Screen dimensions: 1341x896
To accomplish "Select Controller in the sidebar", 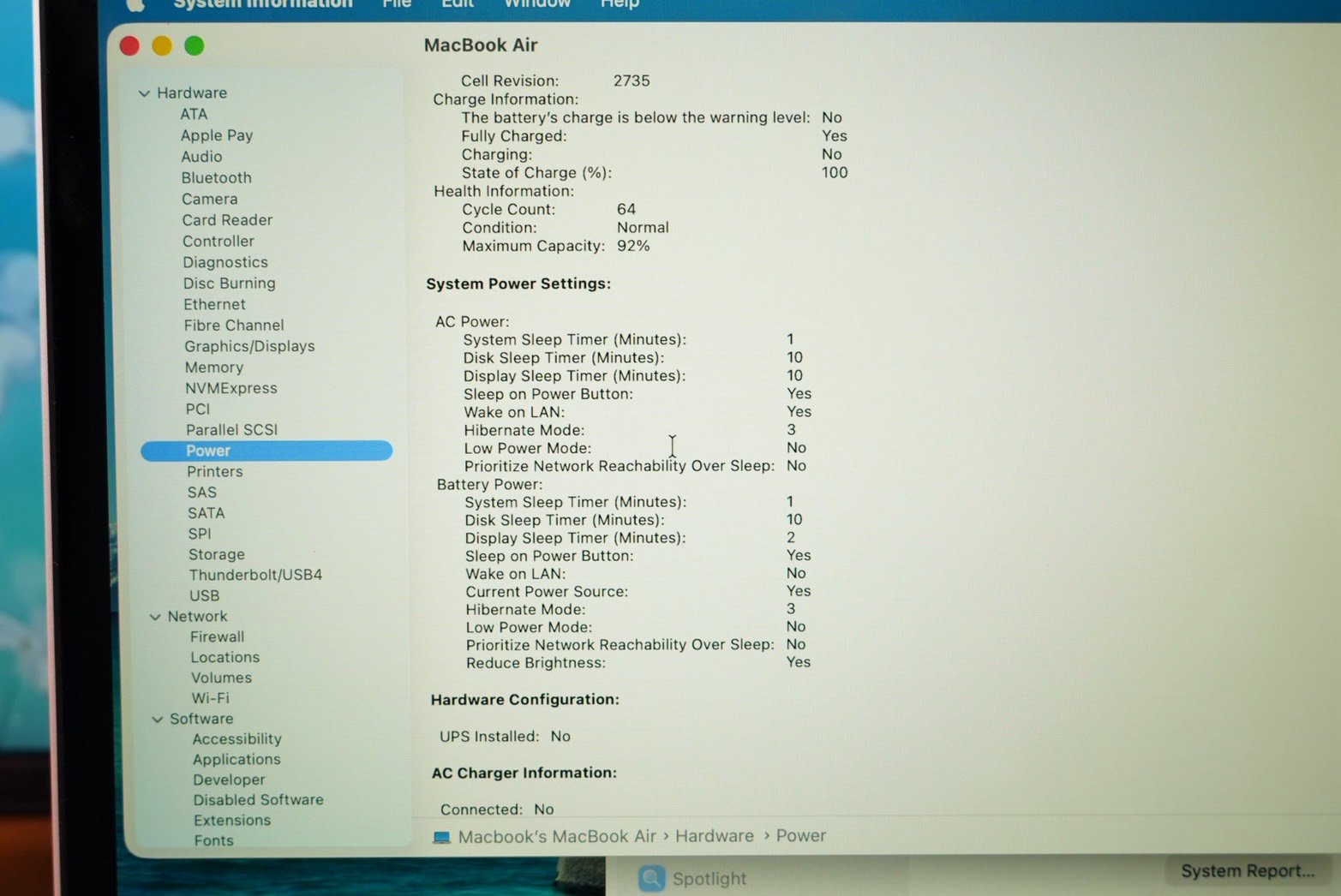I will click(218, 242).
